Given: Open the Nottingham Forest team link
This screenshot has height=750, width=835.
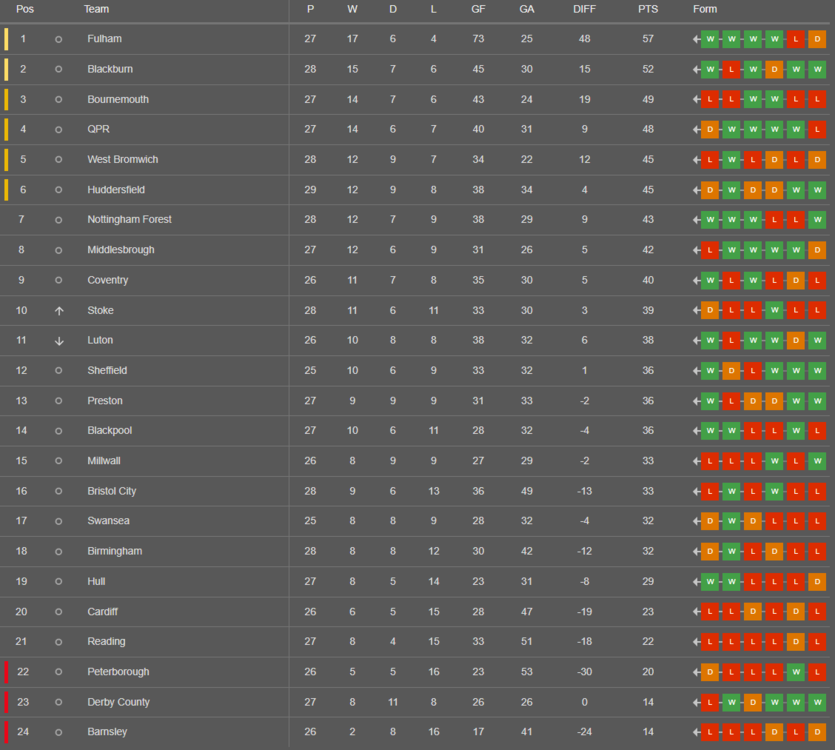Looking at the screenshot, I should pos(129,219).
